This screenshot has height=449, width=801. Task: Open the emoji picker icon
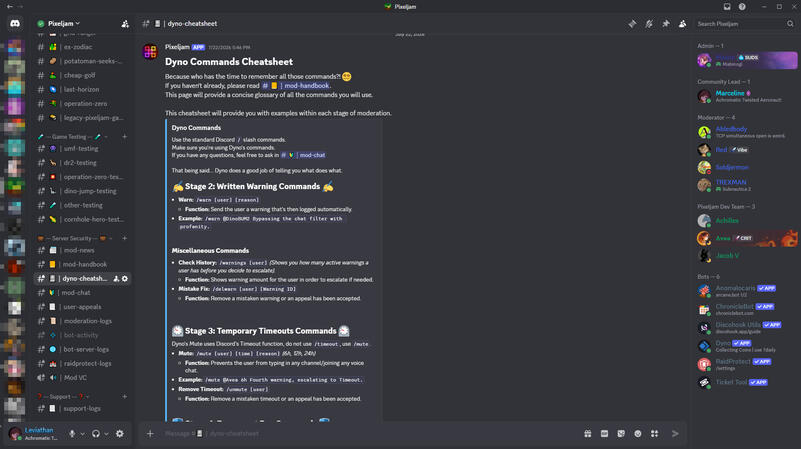(x=638, y=434)
